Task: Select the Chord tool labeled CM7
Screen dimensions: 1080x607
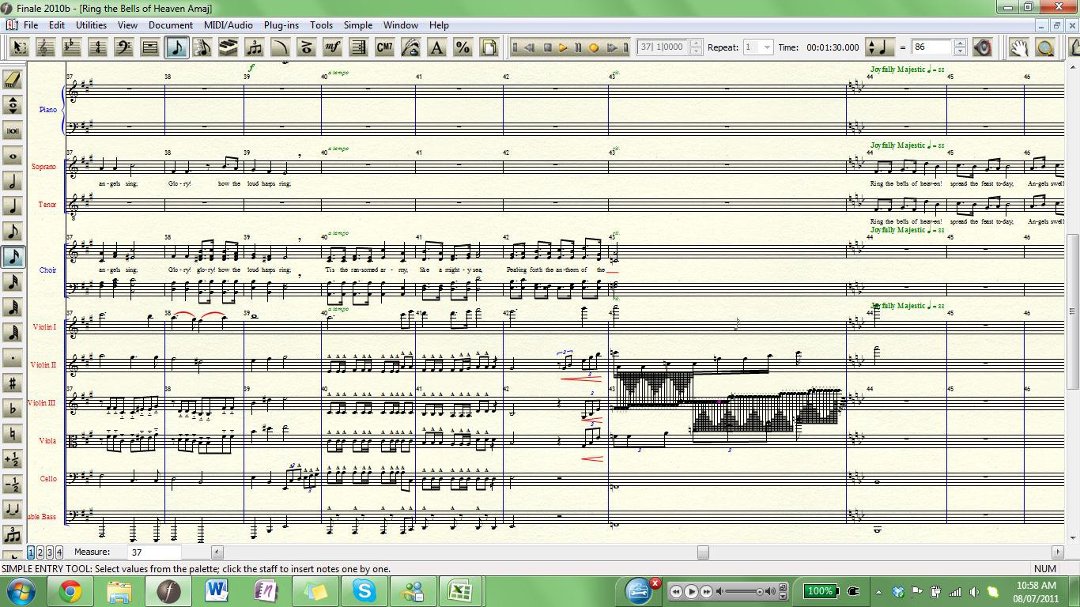Action: click(x=384, y=48)
